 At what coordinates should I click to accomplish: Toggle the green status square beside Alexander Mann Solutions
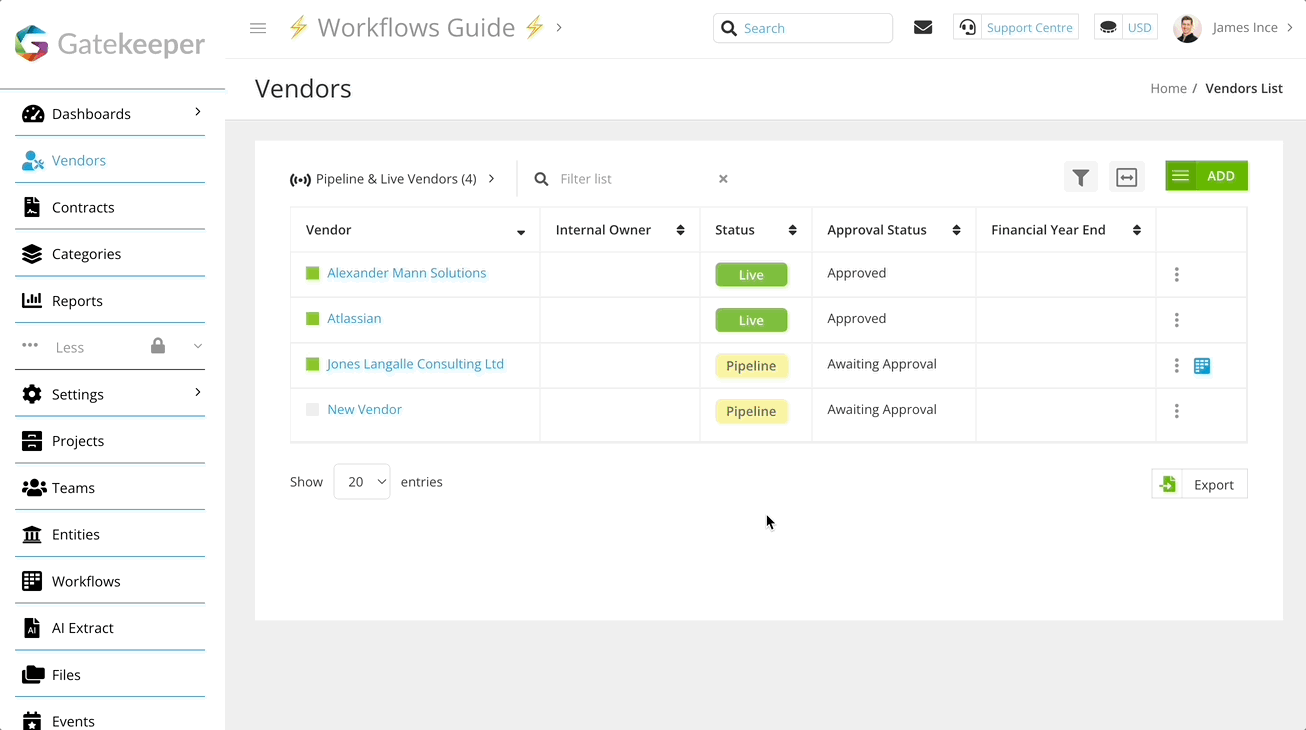(312, 272)
